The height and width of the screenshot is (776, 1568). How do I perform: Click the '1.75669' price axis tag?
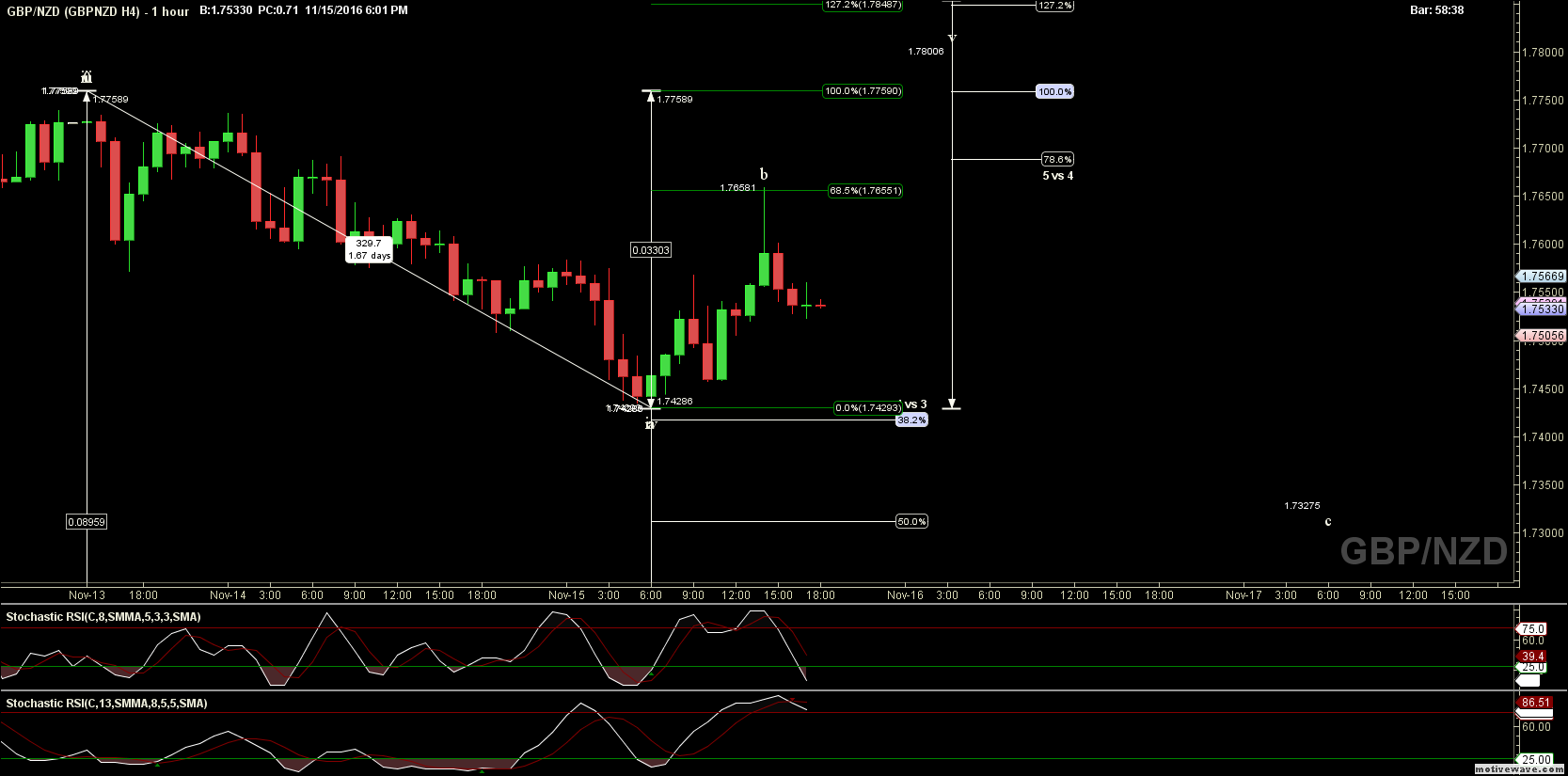(x=1542, y=277)
